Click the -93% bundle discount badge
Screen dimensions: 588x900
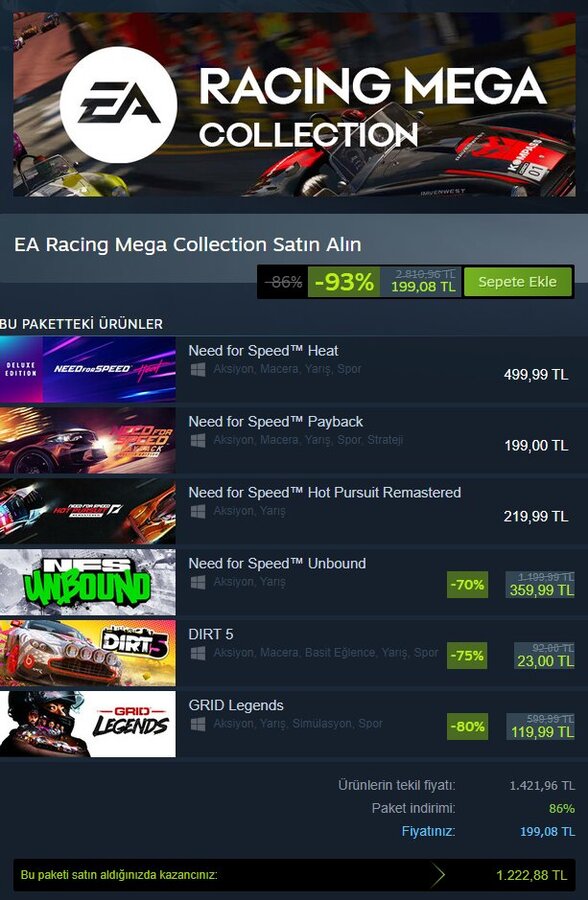[344, 282]
